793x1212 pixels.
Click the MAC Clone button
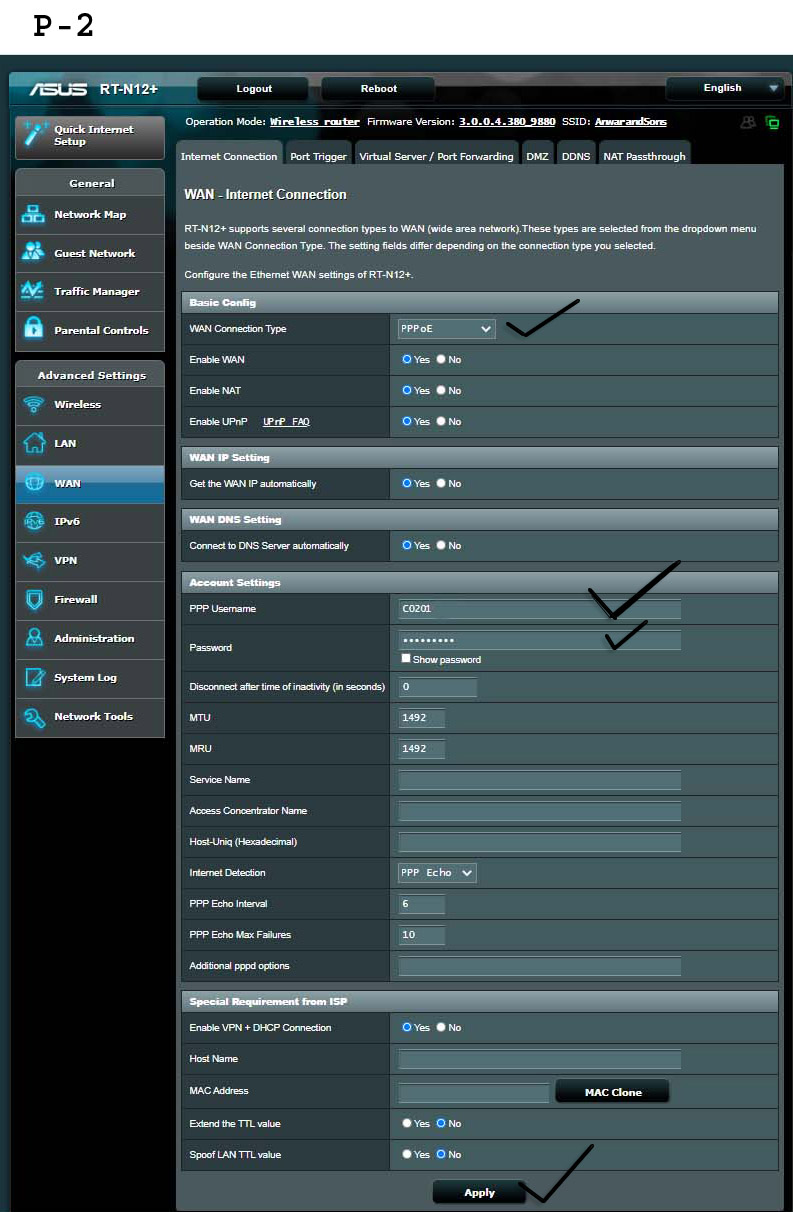pyautogui.click(x=612, y=1092)
